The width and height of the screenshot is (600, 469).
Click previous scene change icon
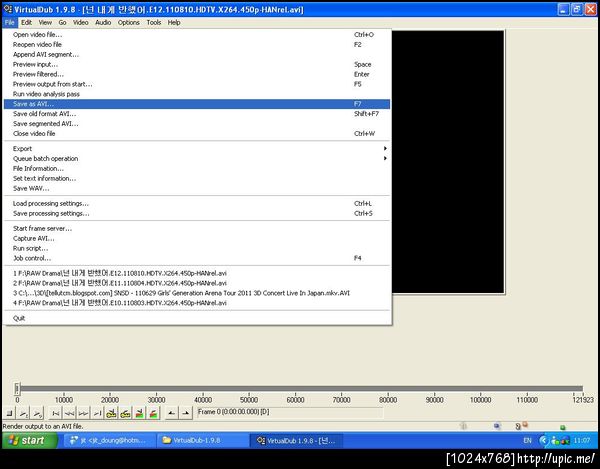click(140, 413)
